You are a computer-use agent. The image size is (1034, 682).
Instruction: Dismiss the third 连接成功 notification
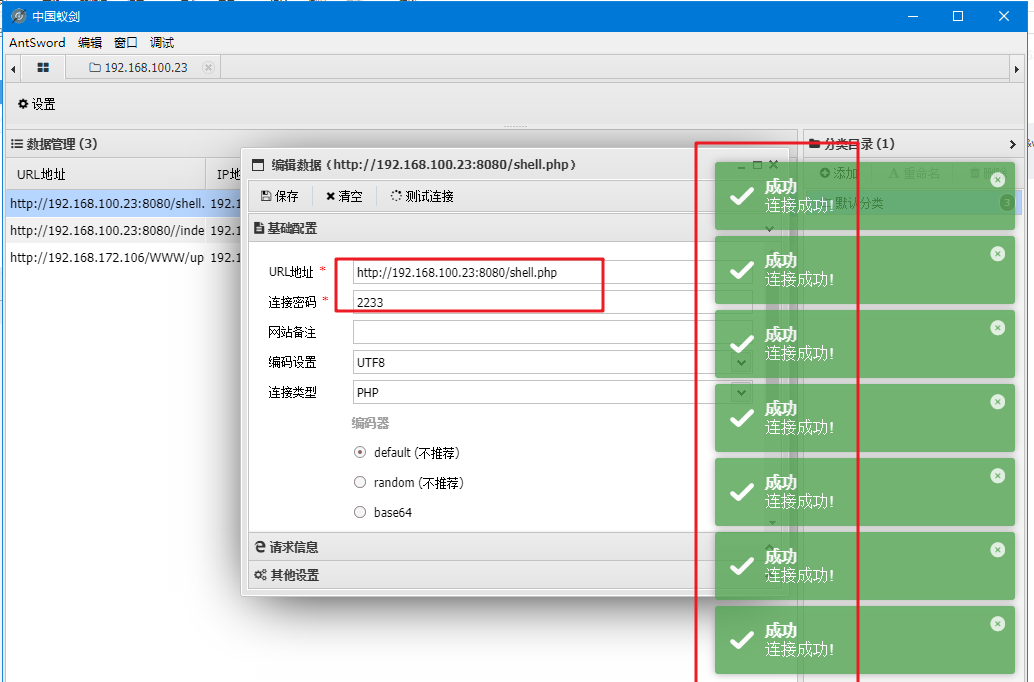pos(998,328)
